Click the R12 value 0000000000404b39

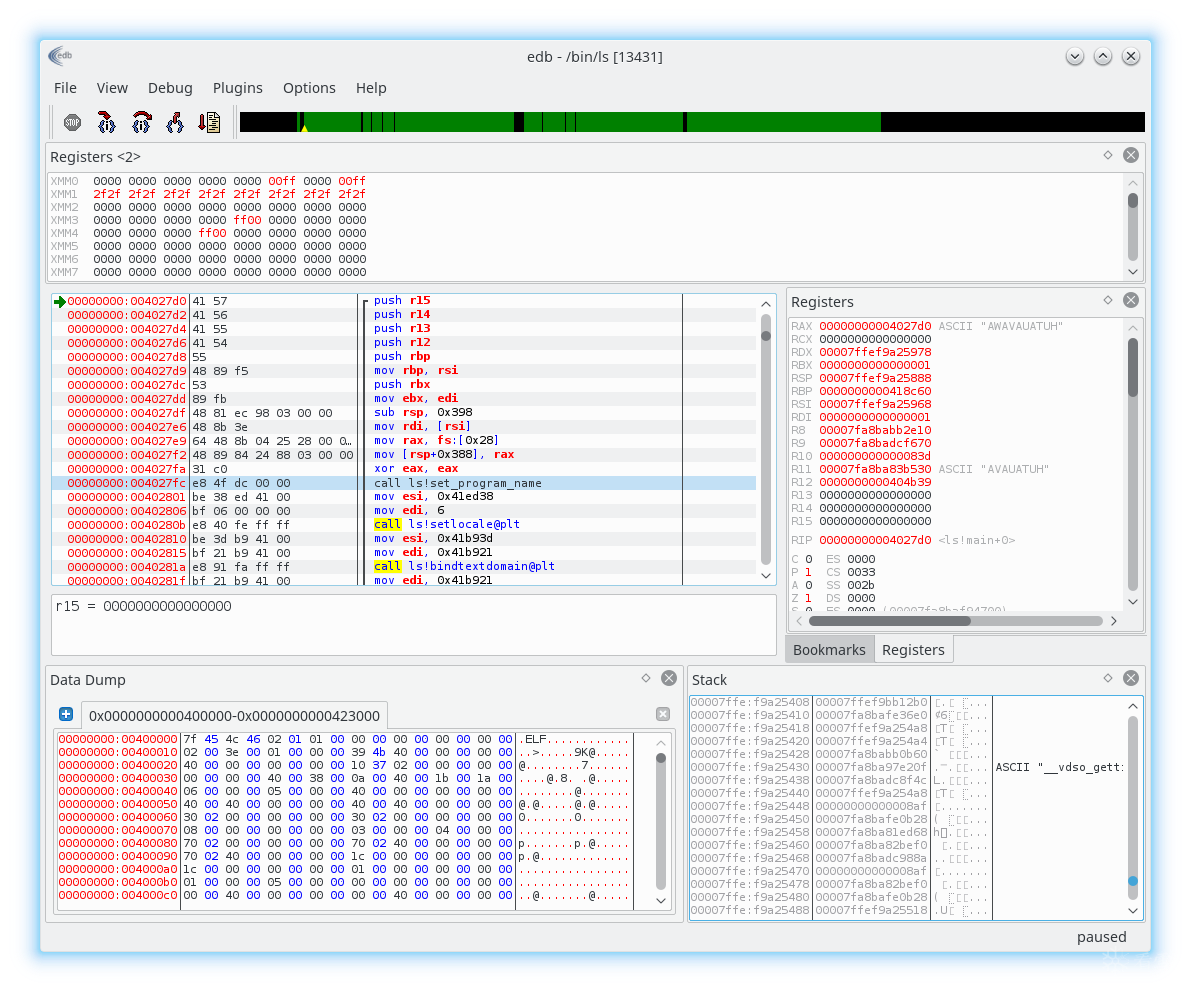(x=875, y=482)
